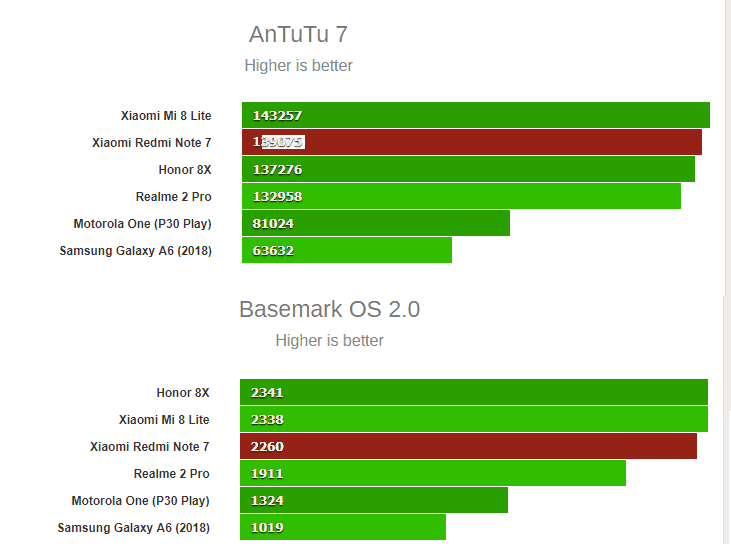Screen dimensions: 731x553
Task: Select the 143257 bar for Xiaomi Mi 8 Lite
Action: 475,116
